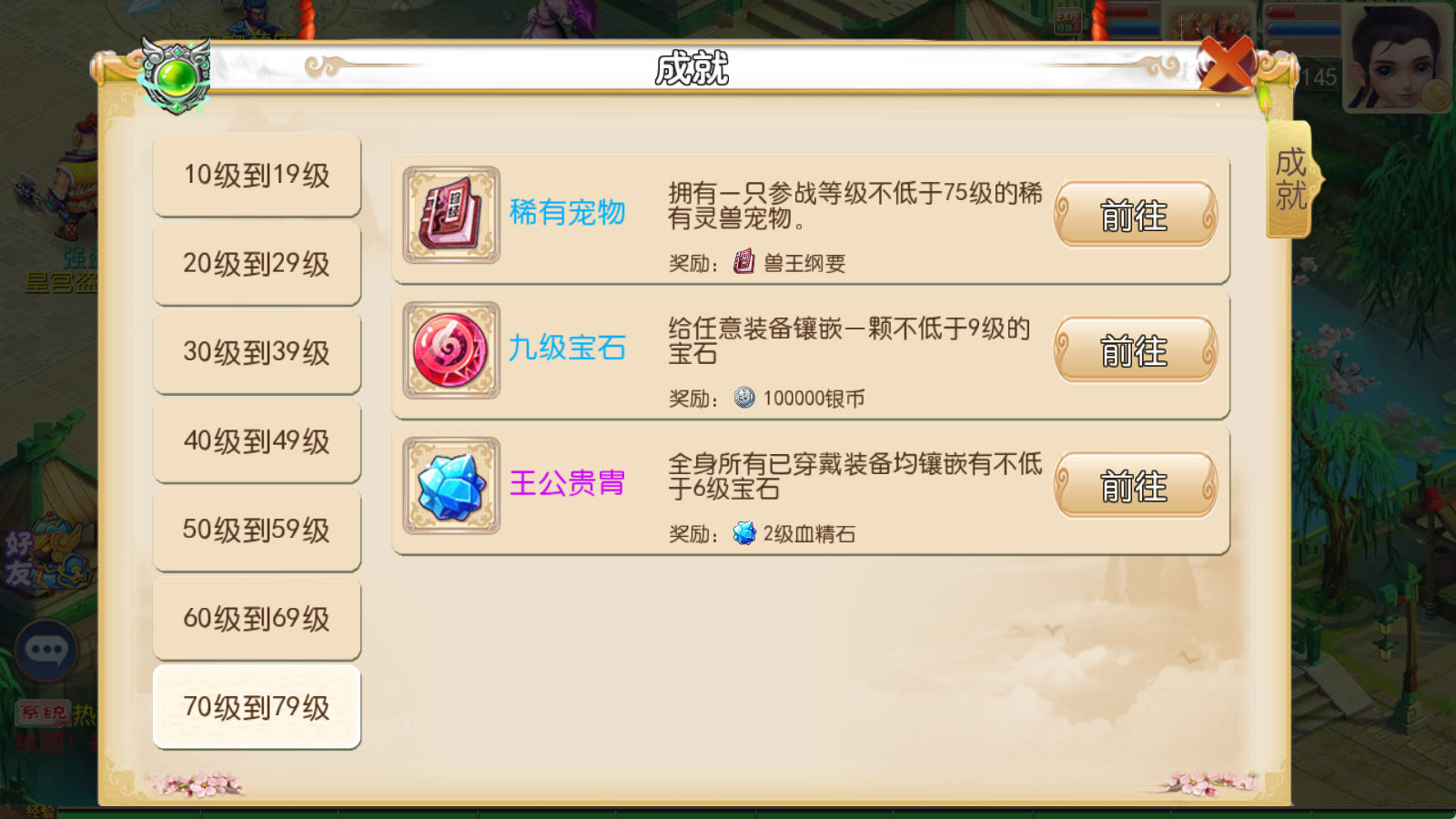Click the 九级宝石 red gem icon
The width and height of the screenshot is (1456, 819).
pyautogui.click(x=451, y=350)
